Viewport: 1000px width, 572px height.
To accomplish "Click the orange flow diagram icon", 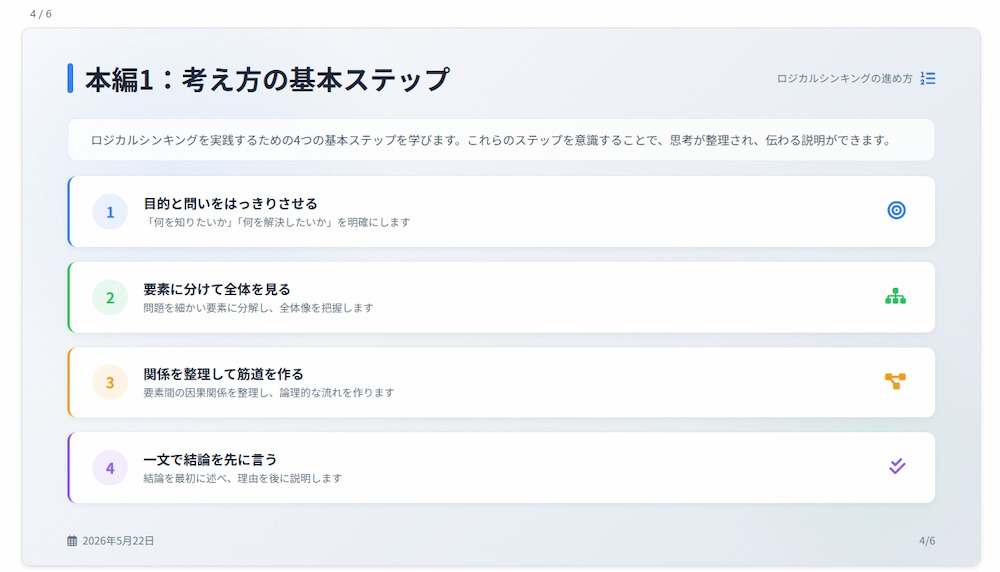I will pos(895,381).
